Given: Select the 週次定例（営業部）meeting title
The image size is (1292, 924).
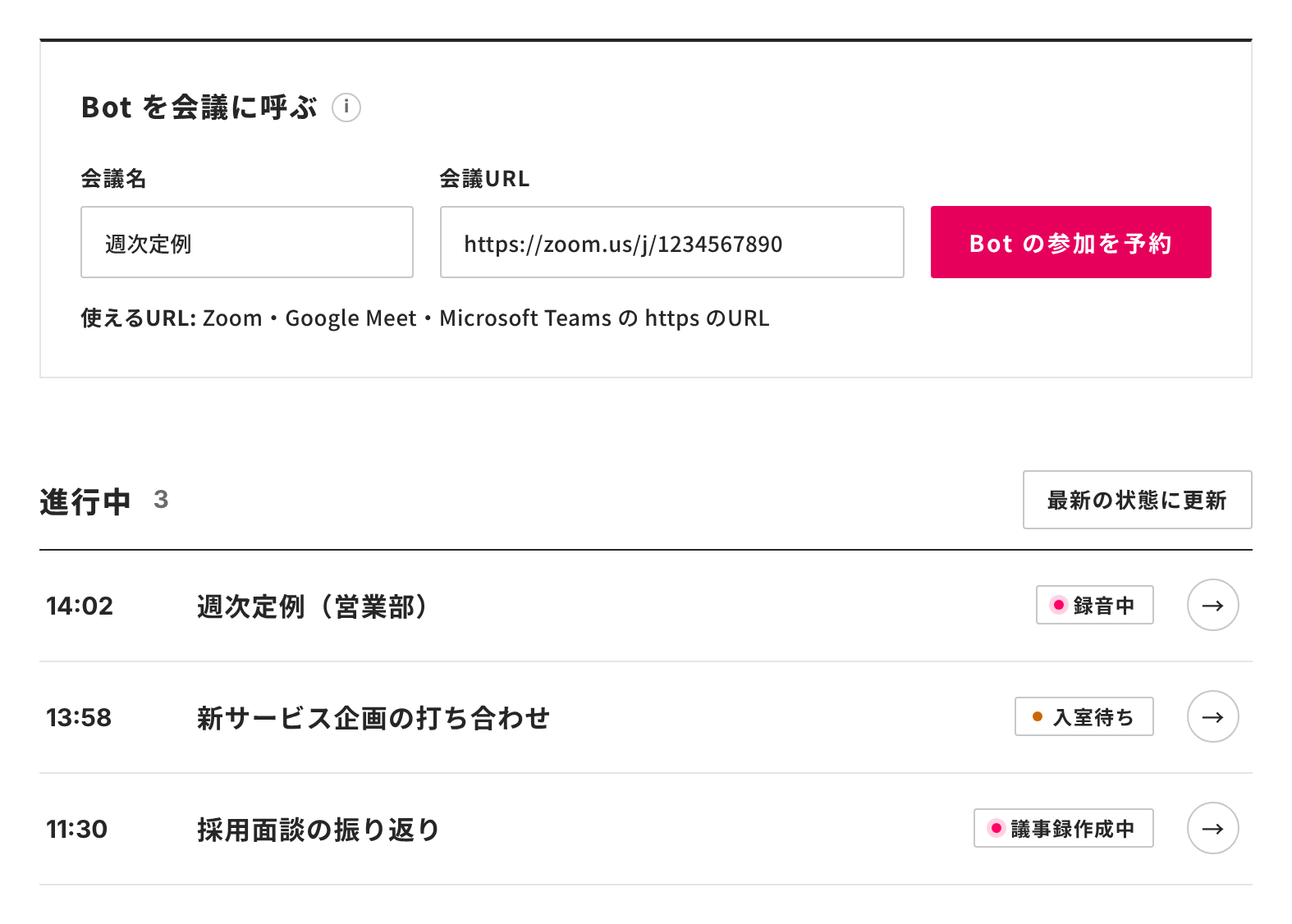Looking at the screenshot, I should (x=314, y=606).
